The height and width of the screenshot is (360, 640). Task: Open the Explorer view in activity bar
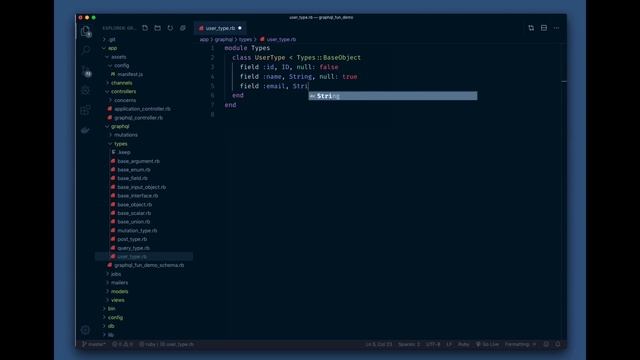tap(85, 31)
